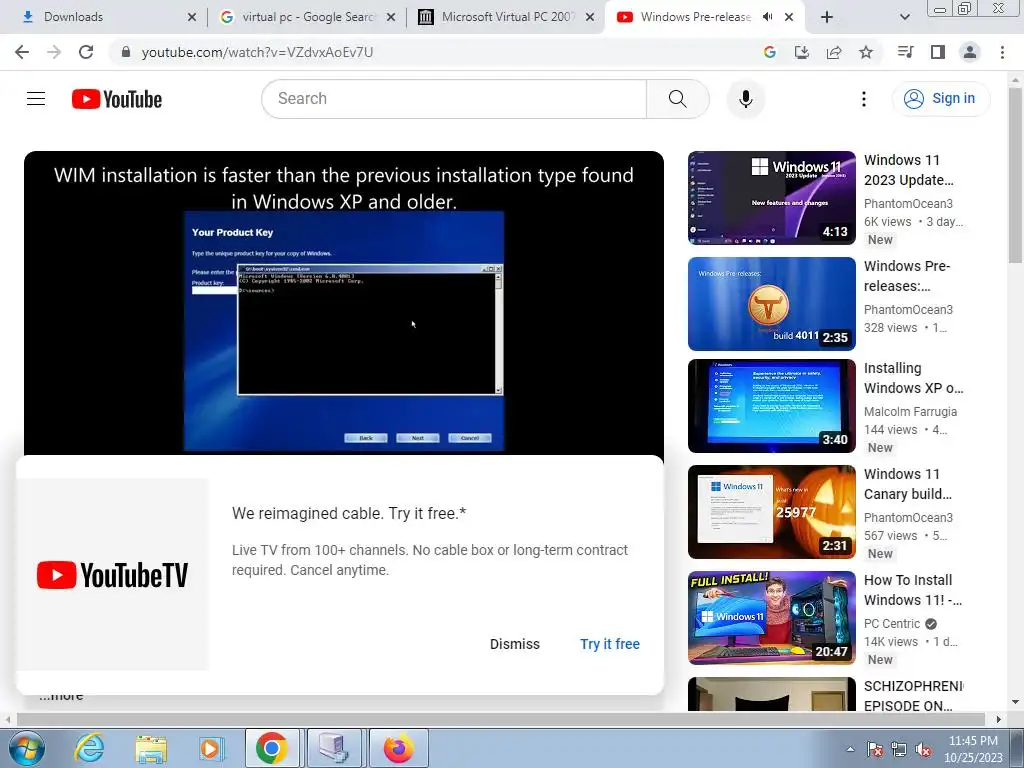Open the Windows 11 2023 Update title link
The width and height of the screenshot is (1024, 768).
click(909, 170)
